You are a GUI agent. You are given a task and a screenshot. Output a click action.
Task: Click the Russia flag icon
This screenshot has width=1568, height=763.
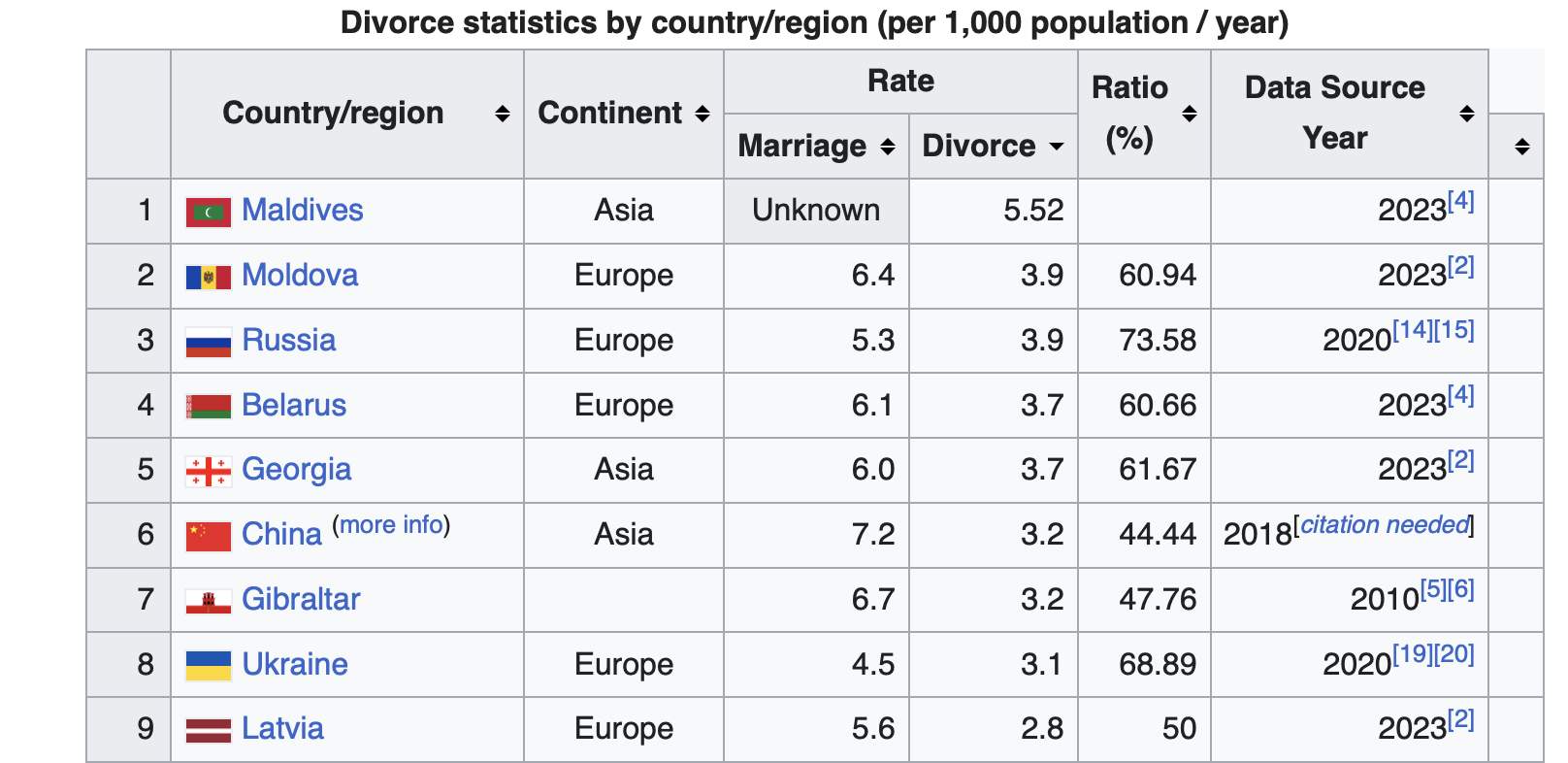click(x=208, y=342)
